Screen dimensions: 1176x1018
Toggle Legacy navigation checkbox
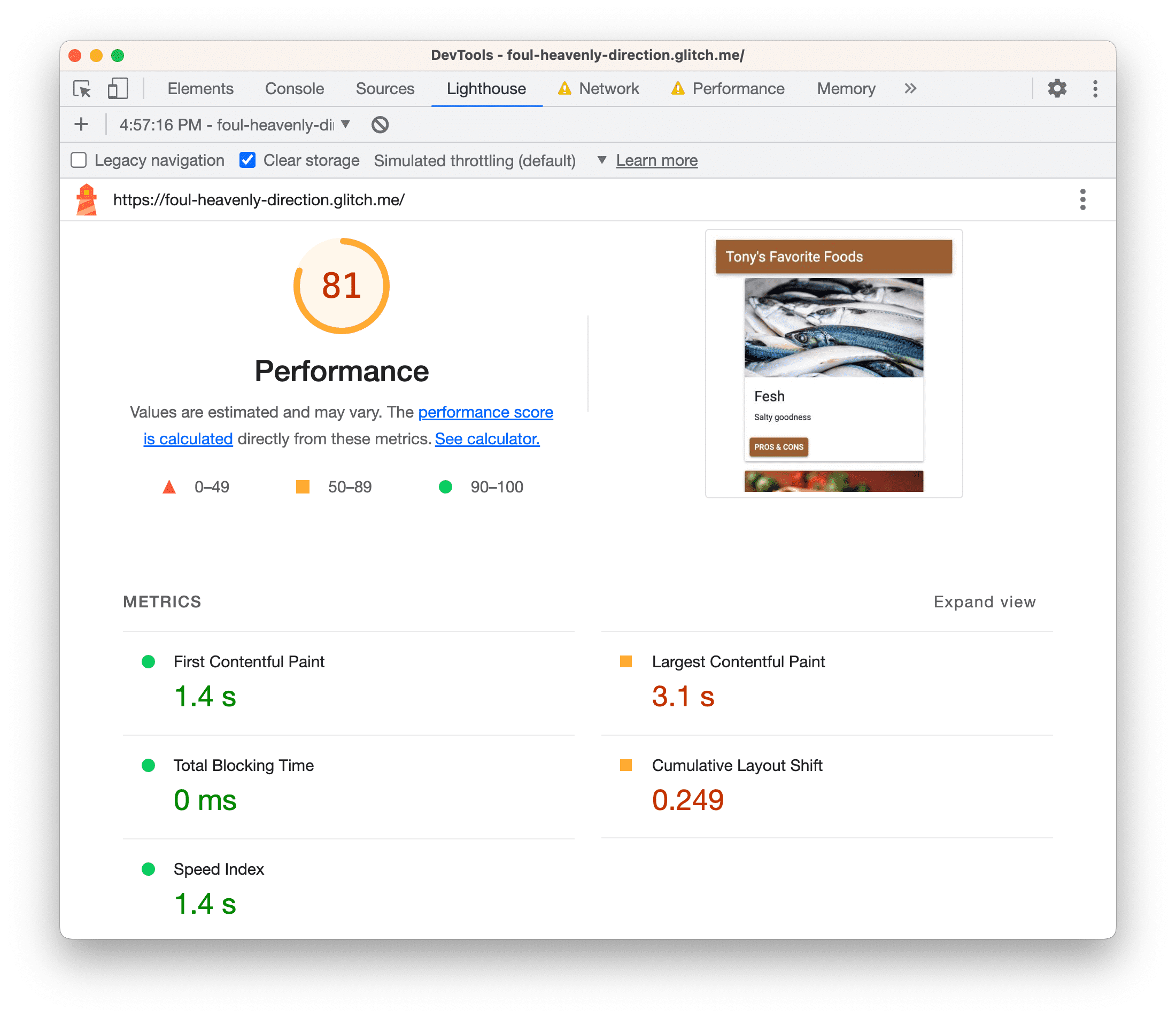point(80,160)
